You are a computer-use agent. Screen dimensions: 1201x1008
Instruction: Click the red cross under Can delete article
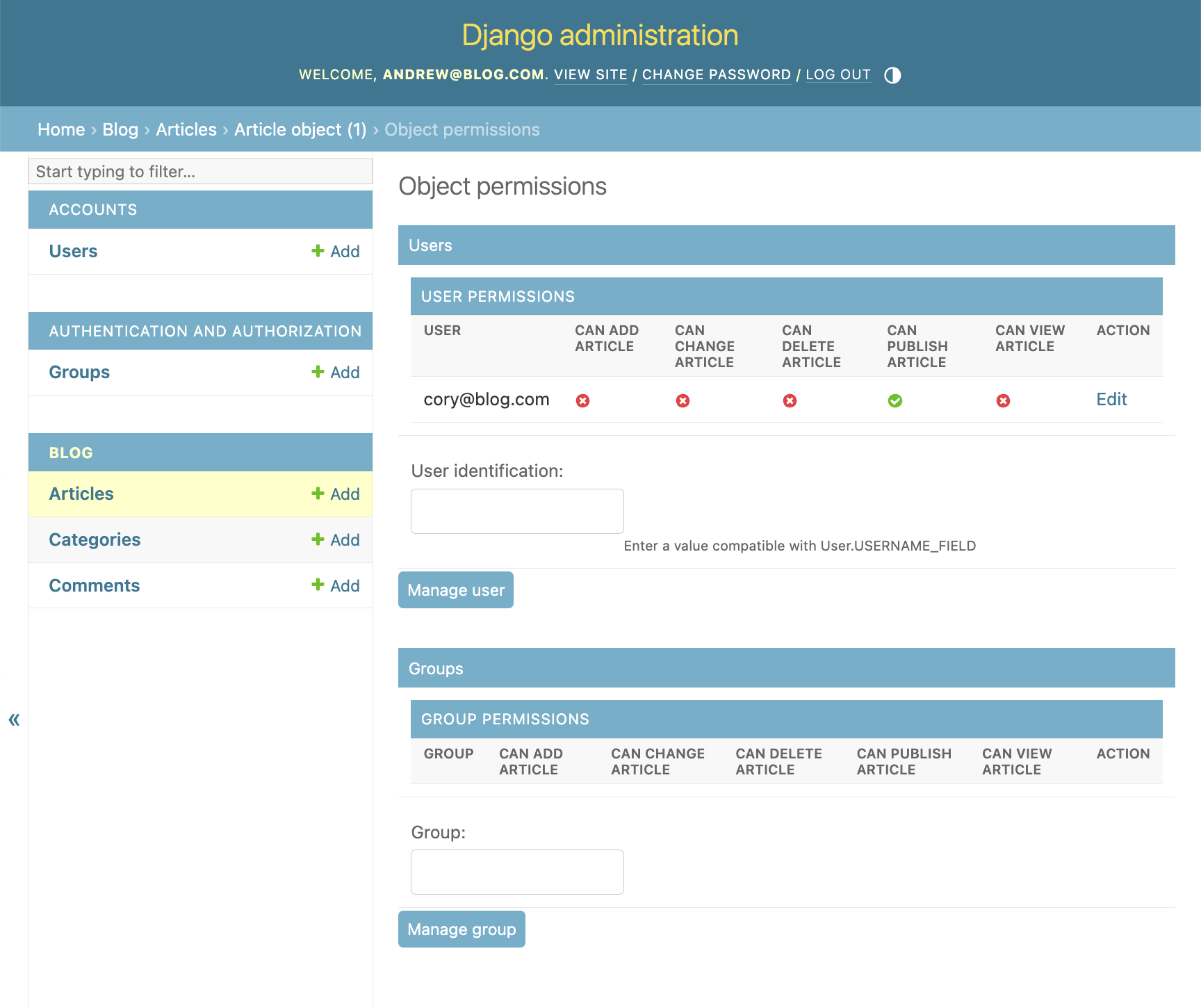pos(790,400)
